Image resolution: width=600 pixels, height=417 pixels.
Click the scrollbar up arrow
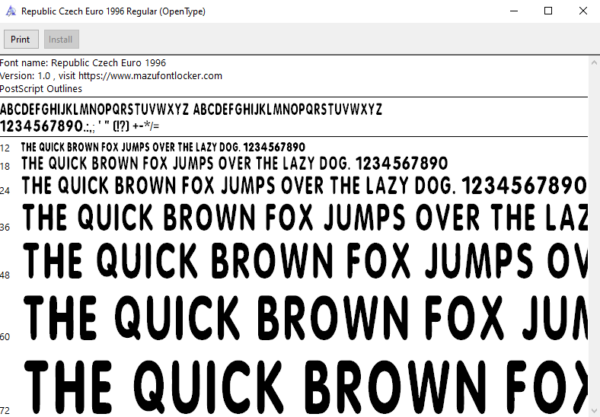pos(594,62)
